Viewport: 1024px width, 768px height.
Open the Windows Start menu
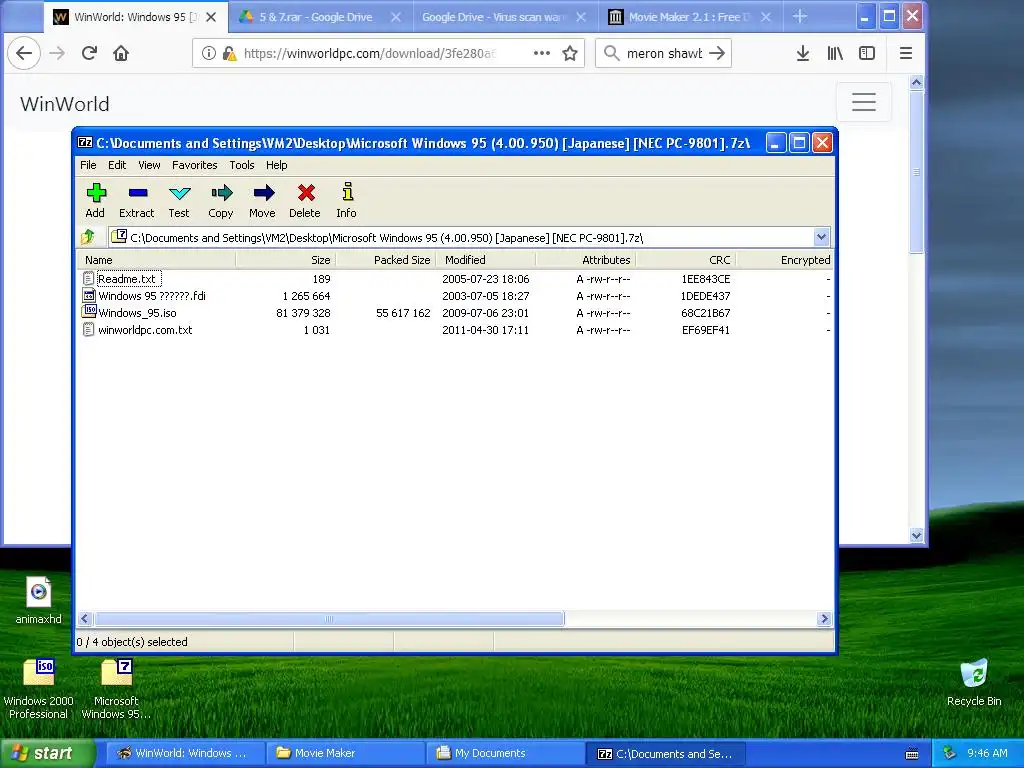[48, 753]
